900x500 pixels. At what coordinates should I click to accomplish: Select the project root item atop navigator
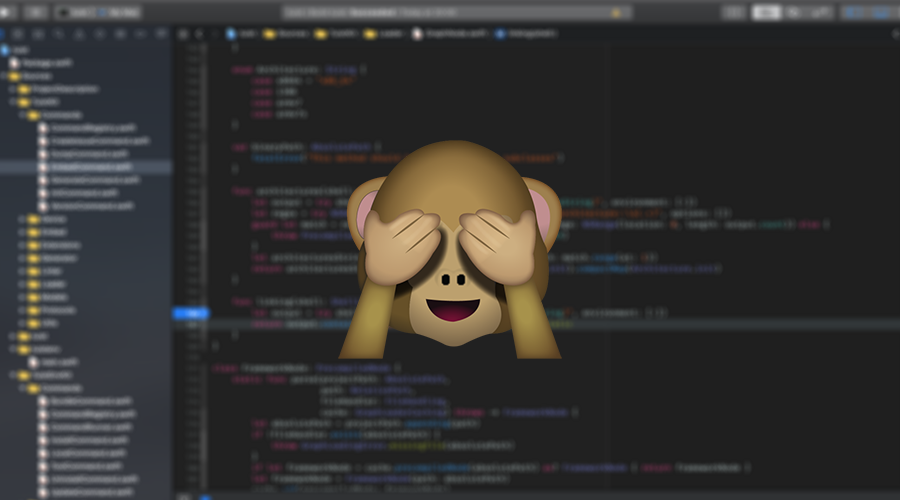tap(16, 50)
